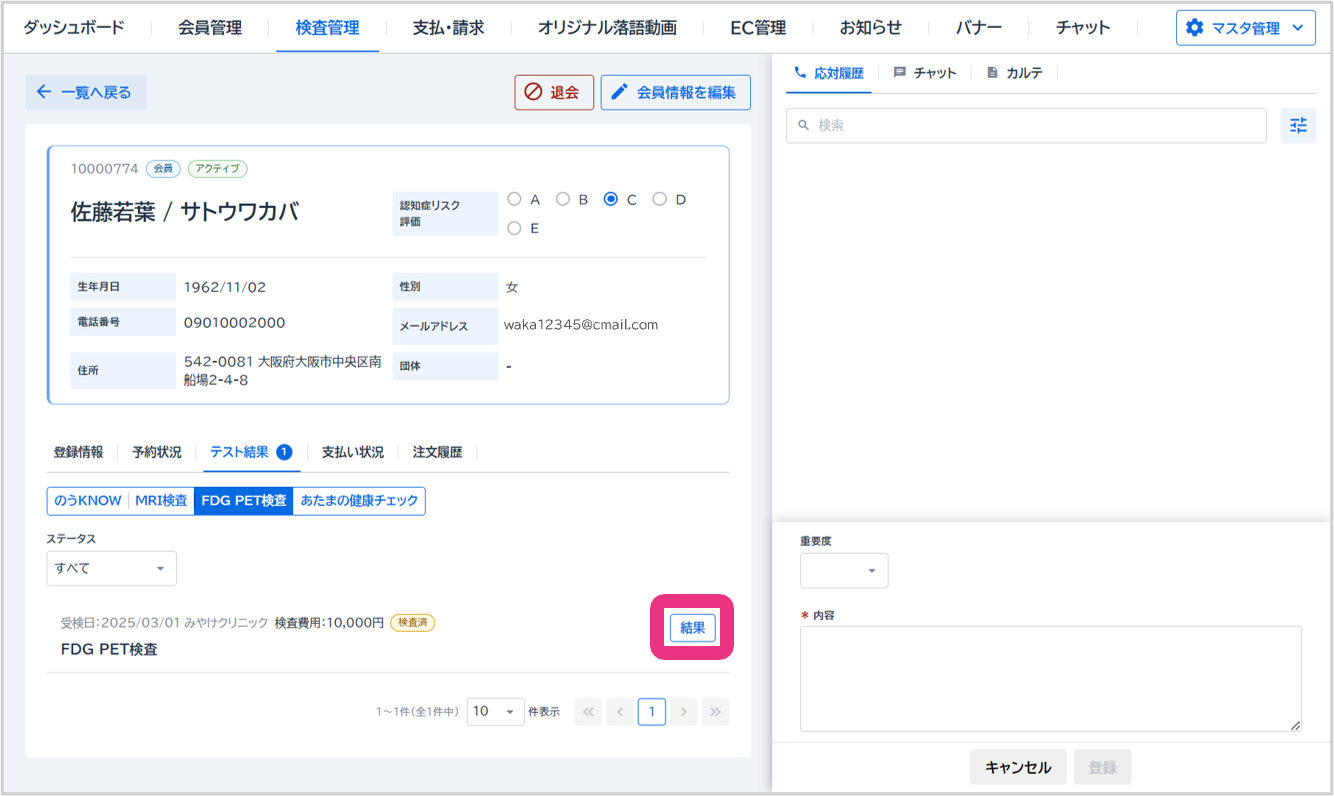The image size is (1334, 796).
Task: Click the previous page arrow
Action: pos(620,712)
